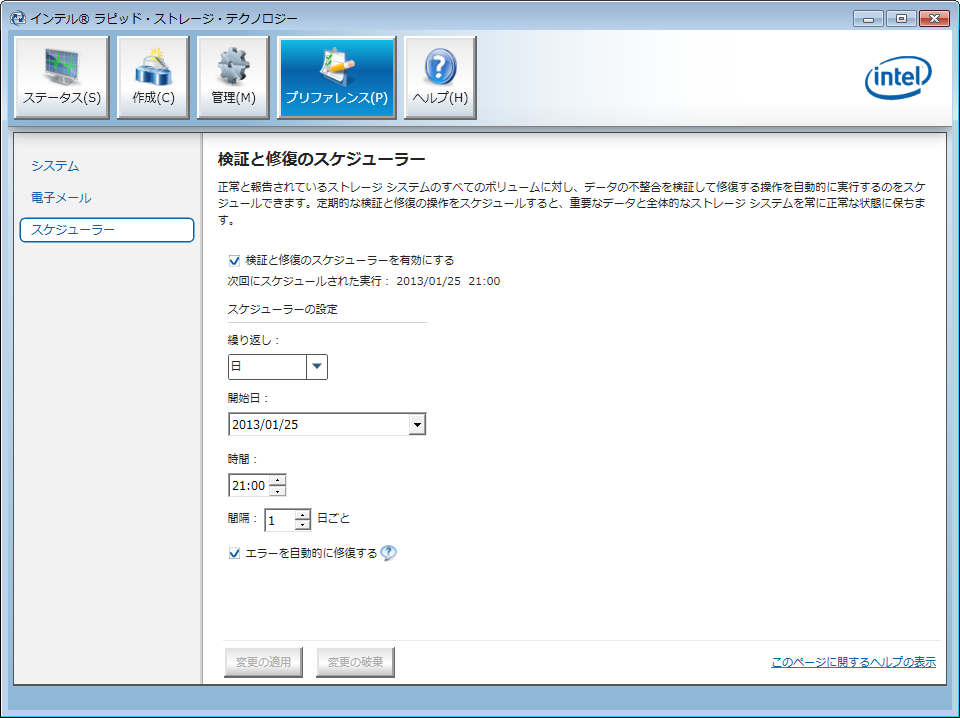Image resolution: width=960 pixels, height=718 pixels.
Task: Click the application icon in the title bar
Action: (x=18, y=18)
